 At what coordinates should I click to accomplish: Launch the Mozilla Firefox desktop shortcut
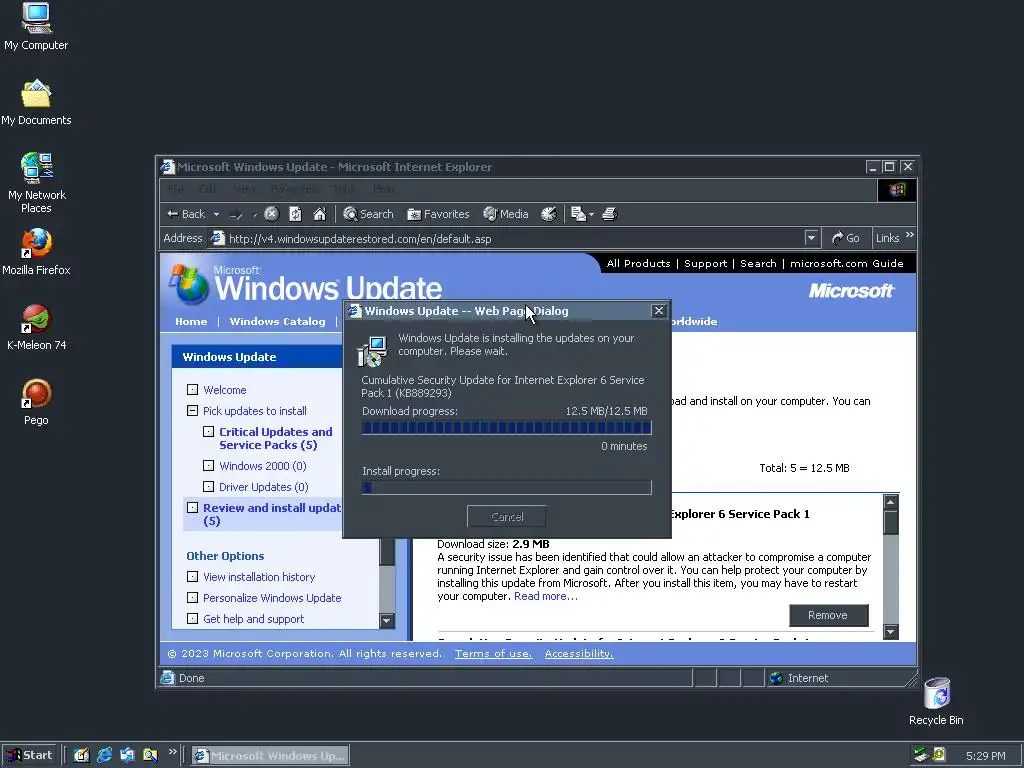tap(36, 252)
